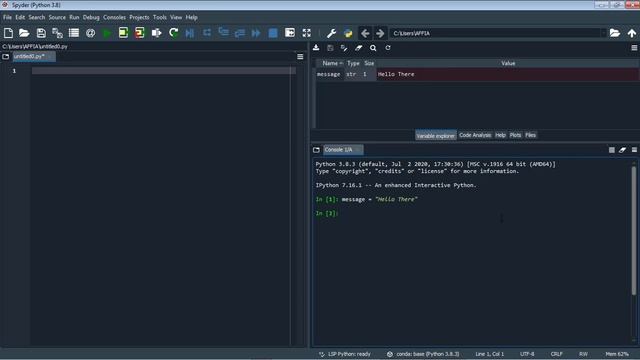Click Save data as icon in Variable explorer
The width and height of the screenshot is (640, 360).
(x=344, y=48)
